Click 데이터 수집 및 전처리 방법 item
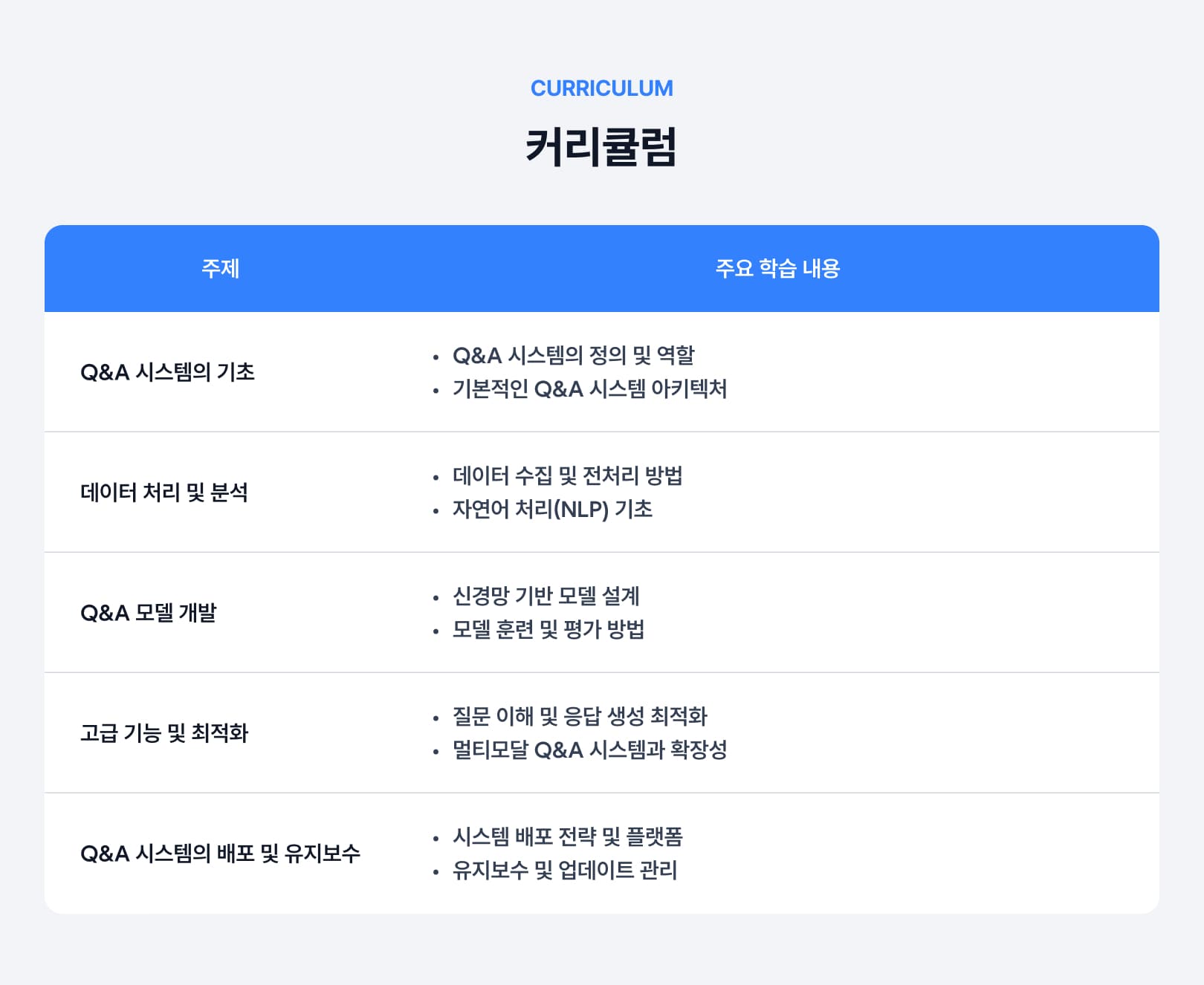This screenshot has height=985, width=1204. pyautogui.click(x=568, y=475)
